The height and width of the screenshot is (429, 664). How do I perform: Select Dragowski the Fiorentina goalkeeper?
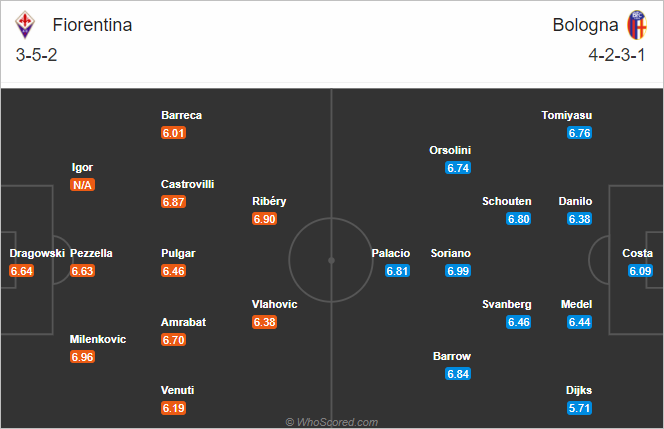coord(37,253)
